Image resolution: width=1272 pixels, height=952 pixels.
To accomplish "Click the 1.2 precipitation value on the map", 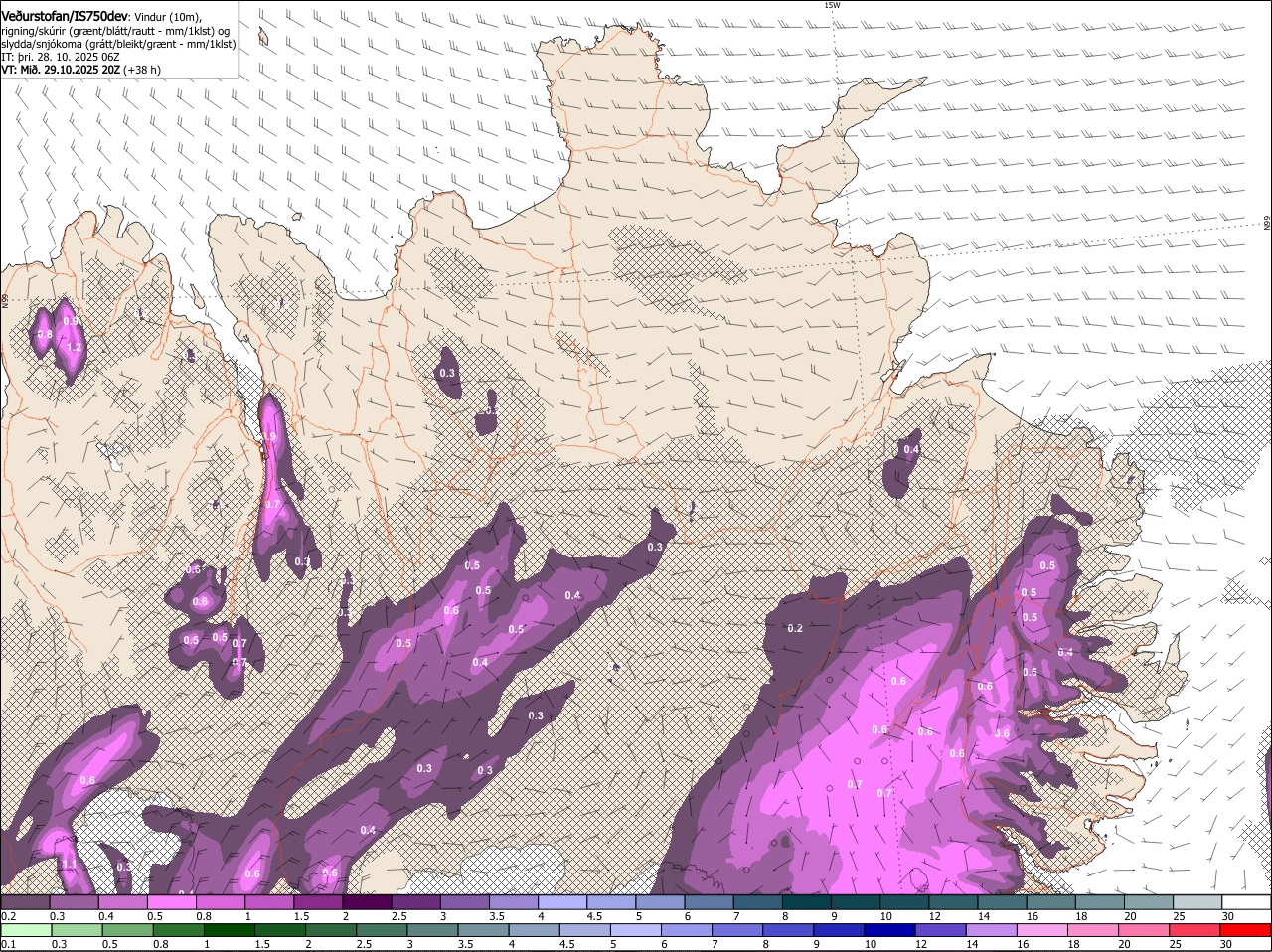I will click(74, 348).
